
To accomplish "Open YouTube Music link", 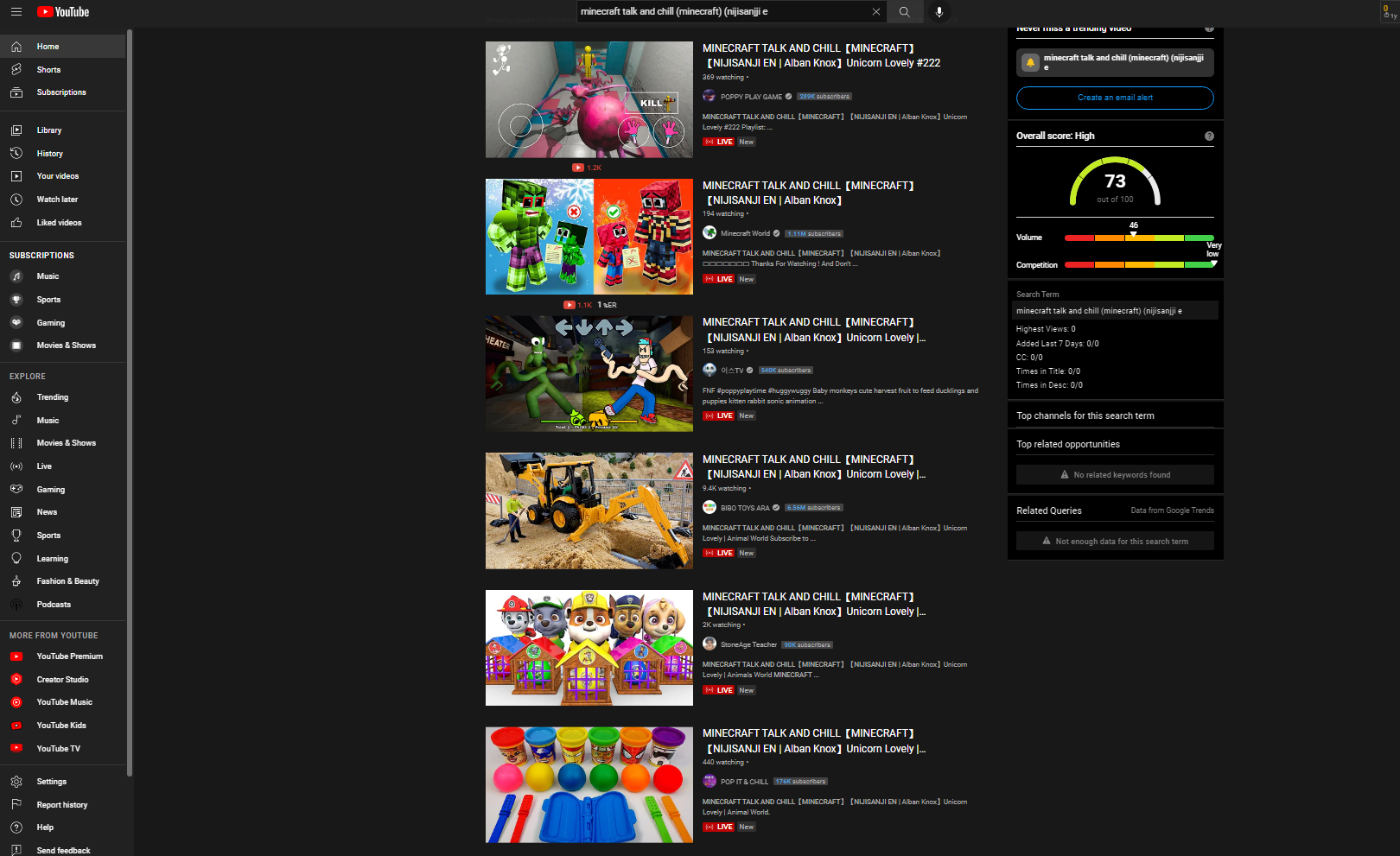I will tap(63, 702).
